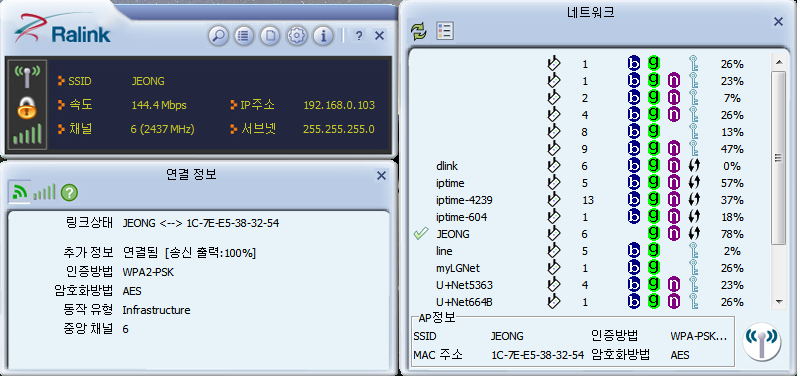Click the MAC address in AP정보 section
The width and height of the screenshot is (797, 376).
(x=538, y=355)
